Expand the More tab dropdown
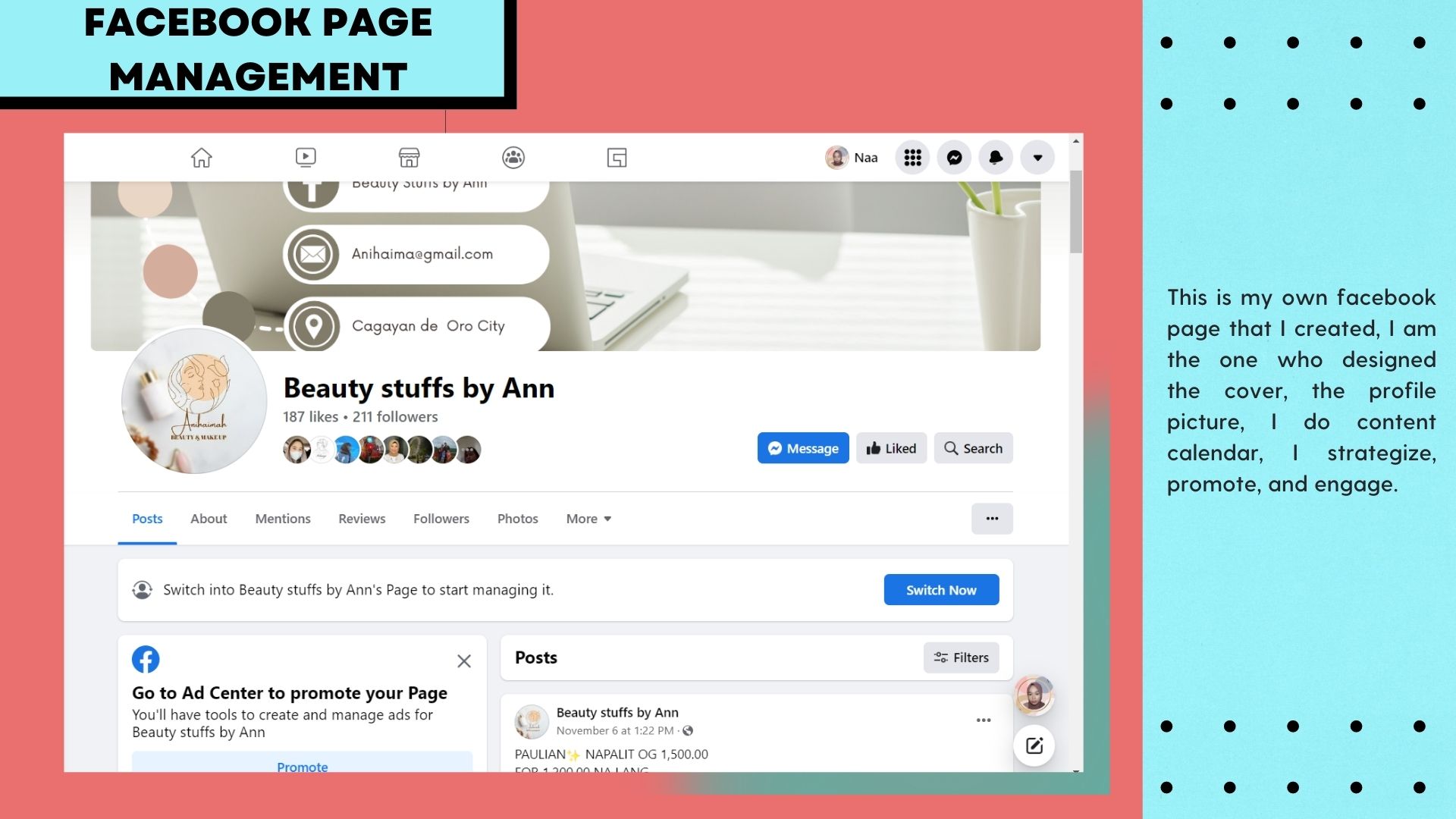1456x819 pixels. coord(588,519)
